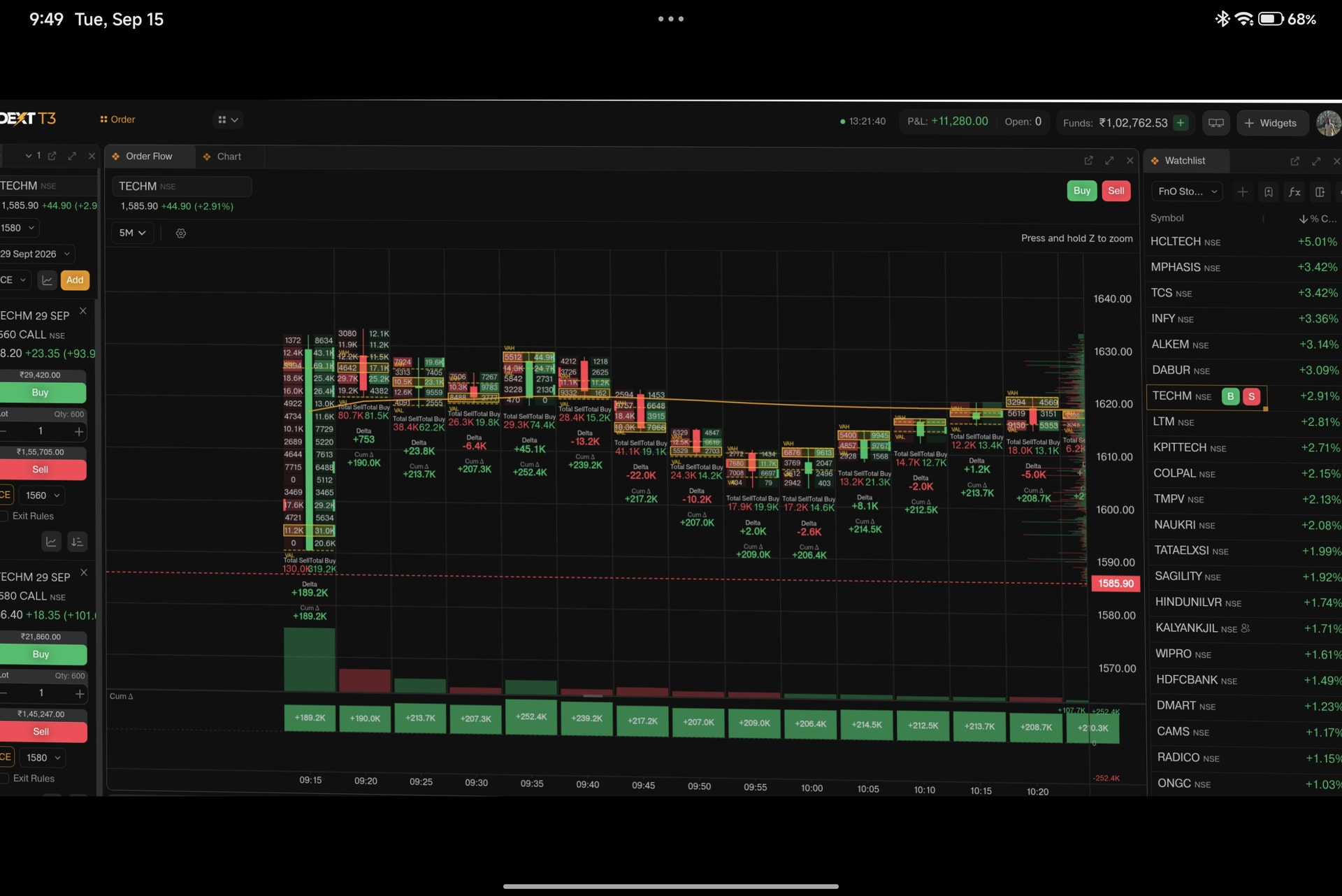Increase lot quantity on the 1560 CALL card
1342x896 pixels.
point(78,432)
